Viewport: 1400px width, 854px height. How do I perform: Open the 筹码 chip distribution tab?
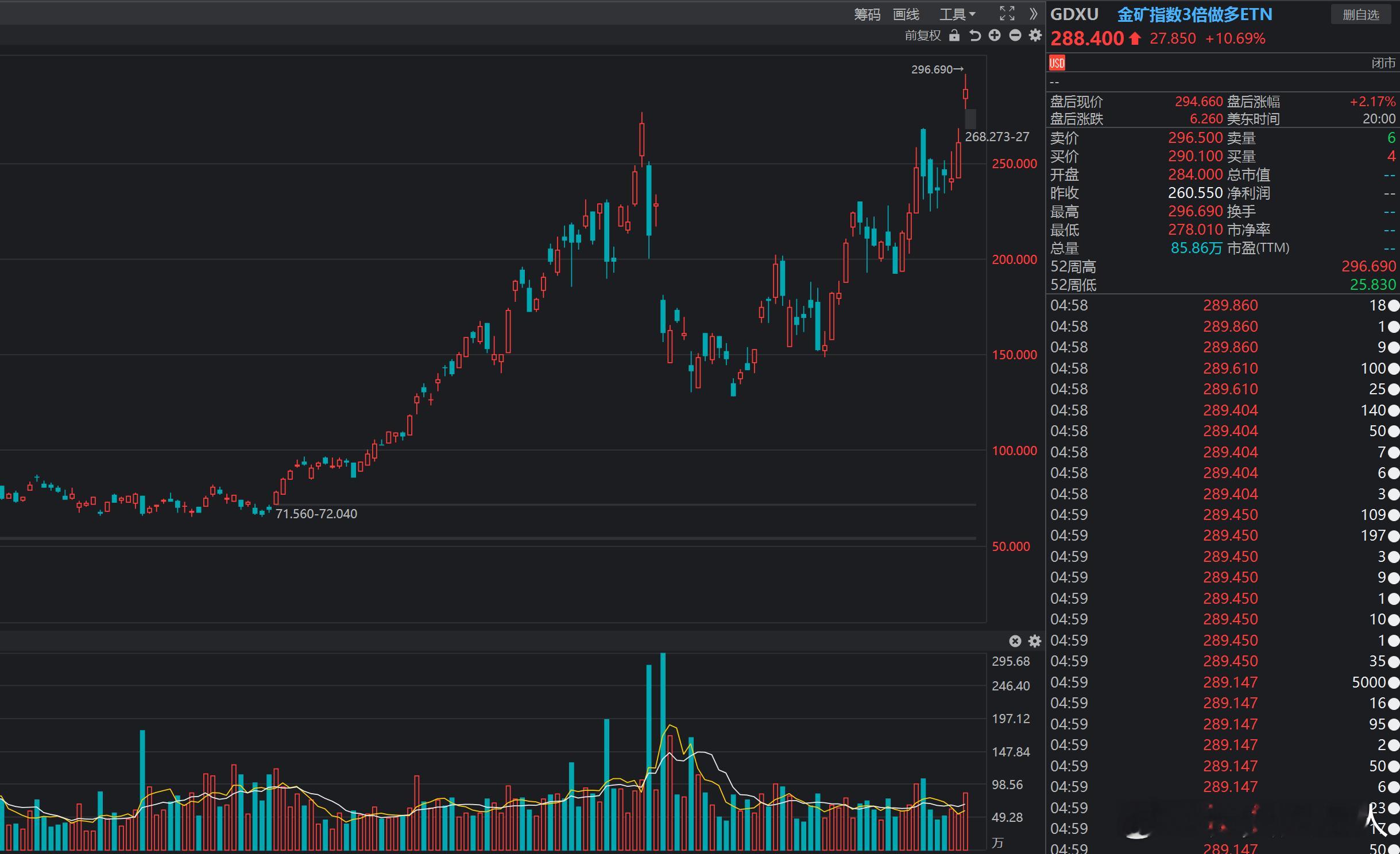[x=867, y=14]
